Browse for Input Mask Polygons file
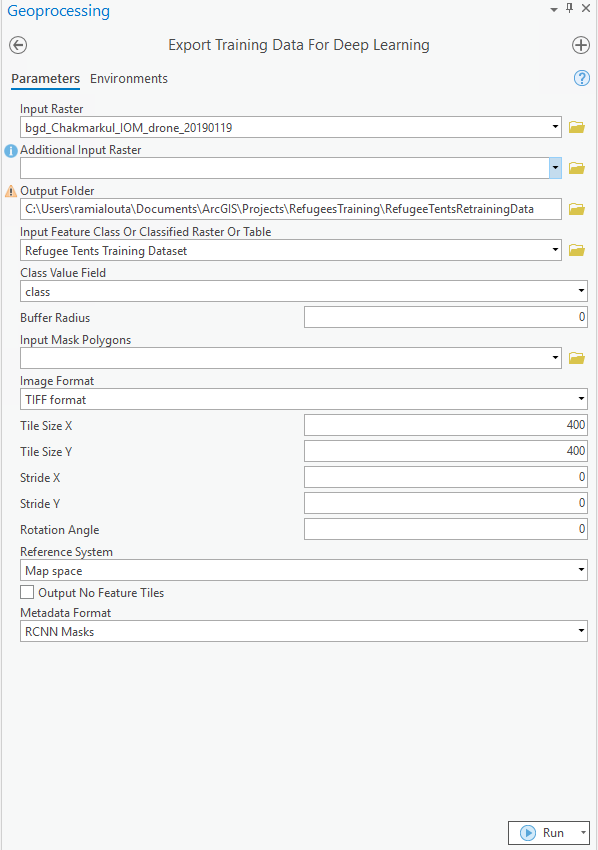 [x=577, y=357]
